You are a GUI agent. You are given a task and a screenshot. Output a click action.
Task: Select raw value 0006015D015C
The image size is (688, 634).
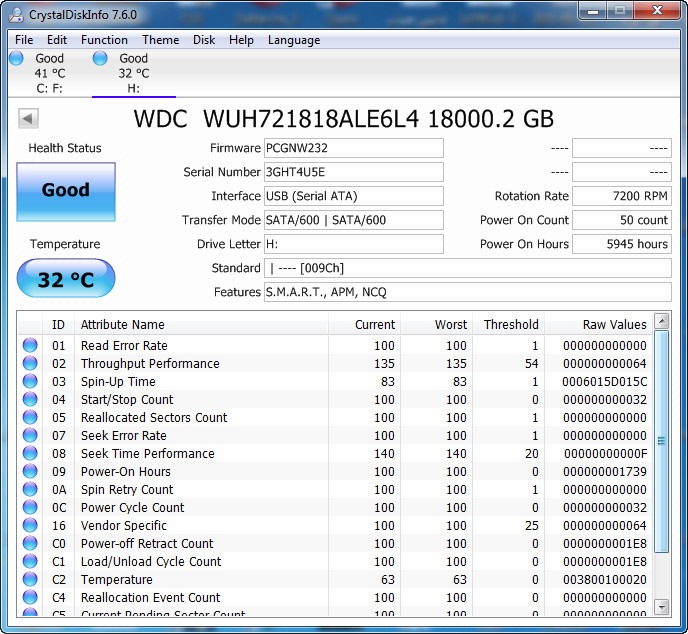click(604, 382)
